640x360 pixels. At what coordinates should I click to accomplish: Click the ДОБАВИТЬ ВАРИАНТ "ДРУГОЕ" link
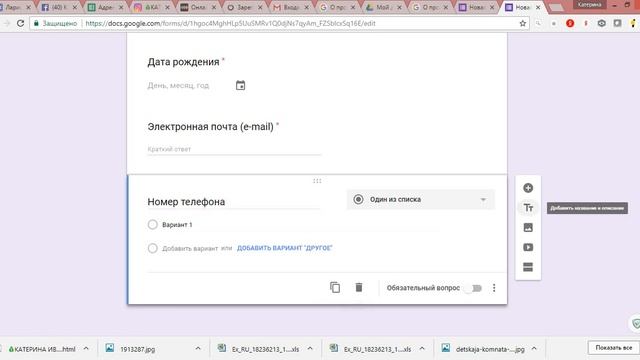tap(284, 248)
